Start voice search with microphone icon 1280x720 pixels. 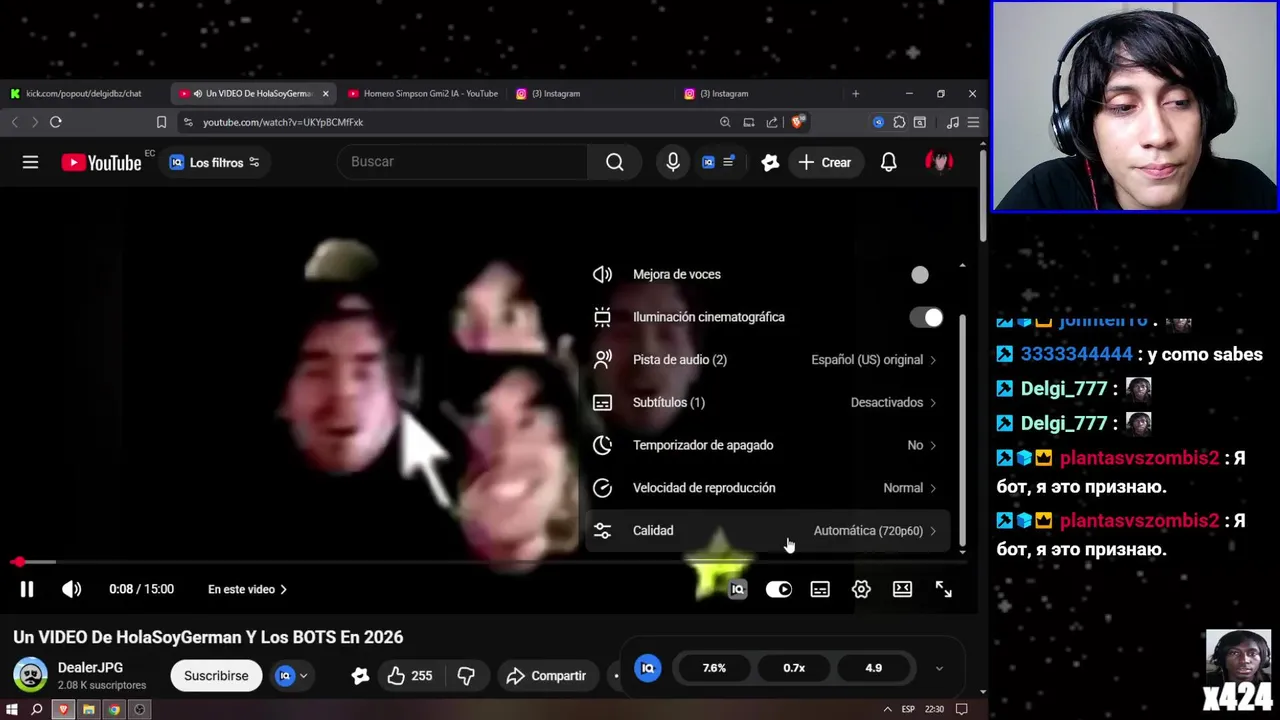(673, 162)
